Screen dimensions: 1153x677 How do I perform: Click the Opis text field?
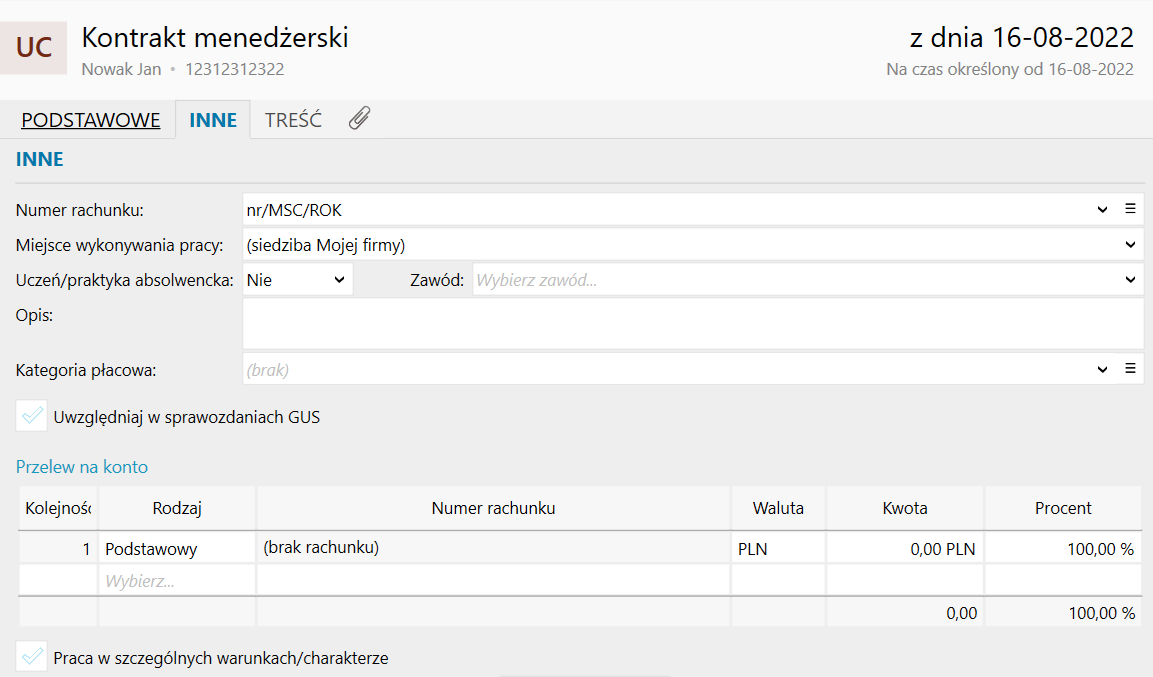point(692,323)
